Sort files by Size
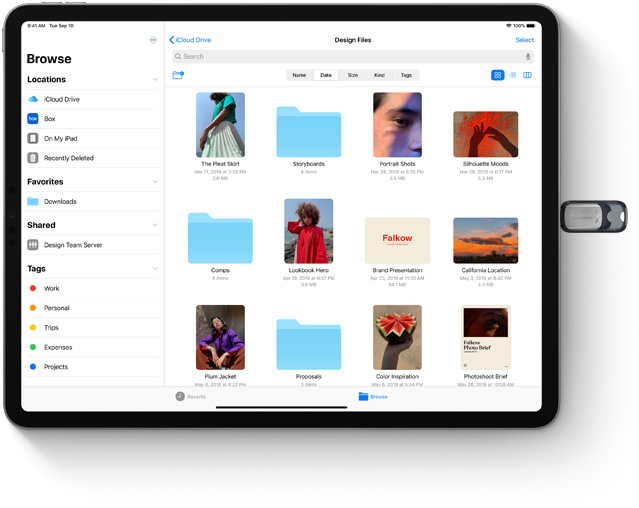This screenshot has height=508, width=639. click(352, 75)
